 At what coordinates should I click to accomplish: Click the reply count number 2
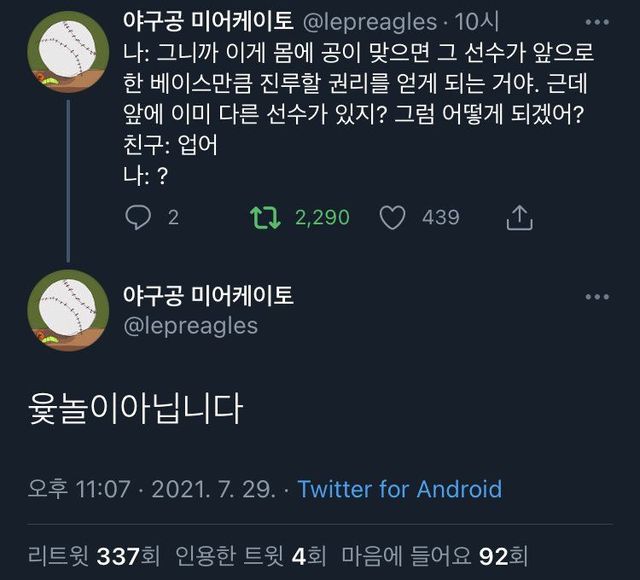click(173, 217)
